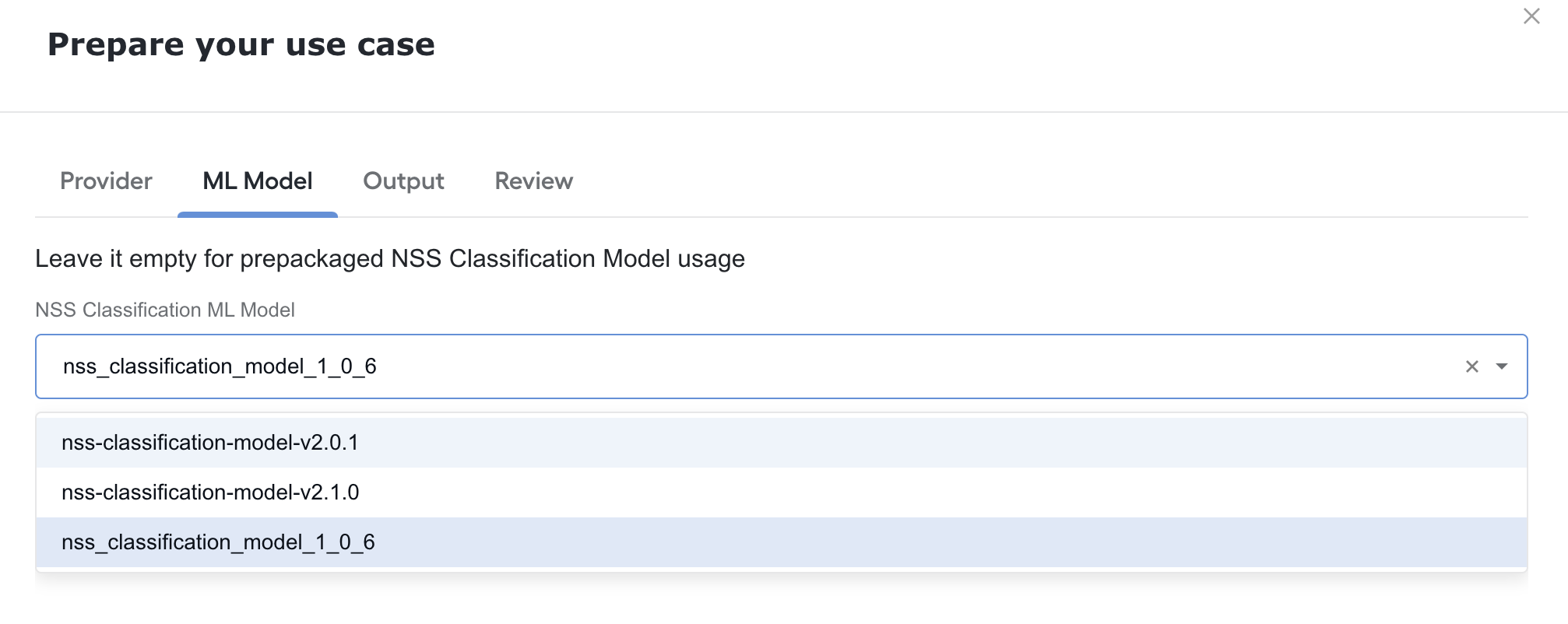Choose nss-classification-model-v2.0.1 from the list
The width and height of the screenshot is (1568, 624).
[x=782, y=443]
